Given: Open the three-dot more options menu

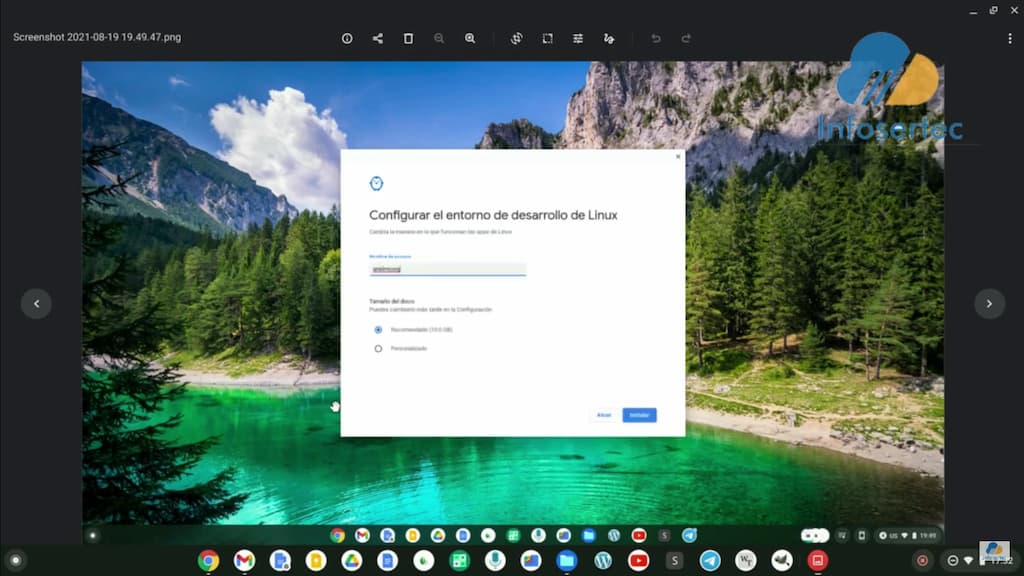Looking at the screenshot, I should coord(1009,38).
